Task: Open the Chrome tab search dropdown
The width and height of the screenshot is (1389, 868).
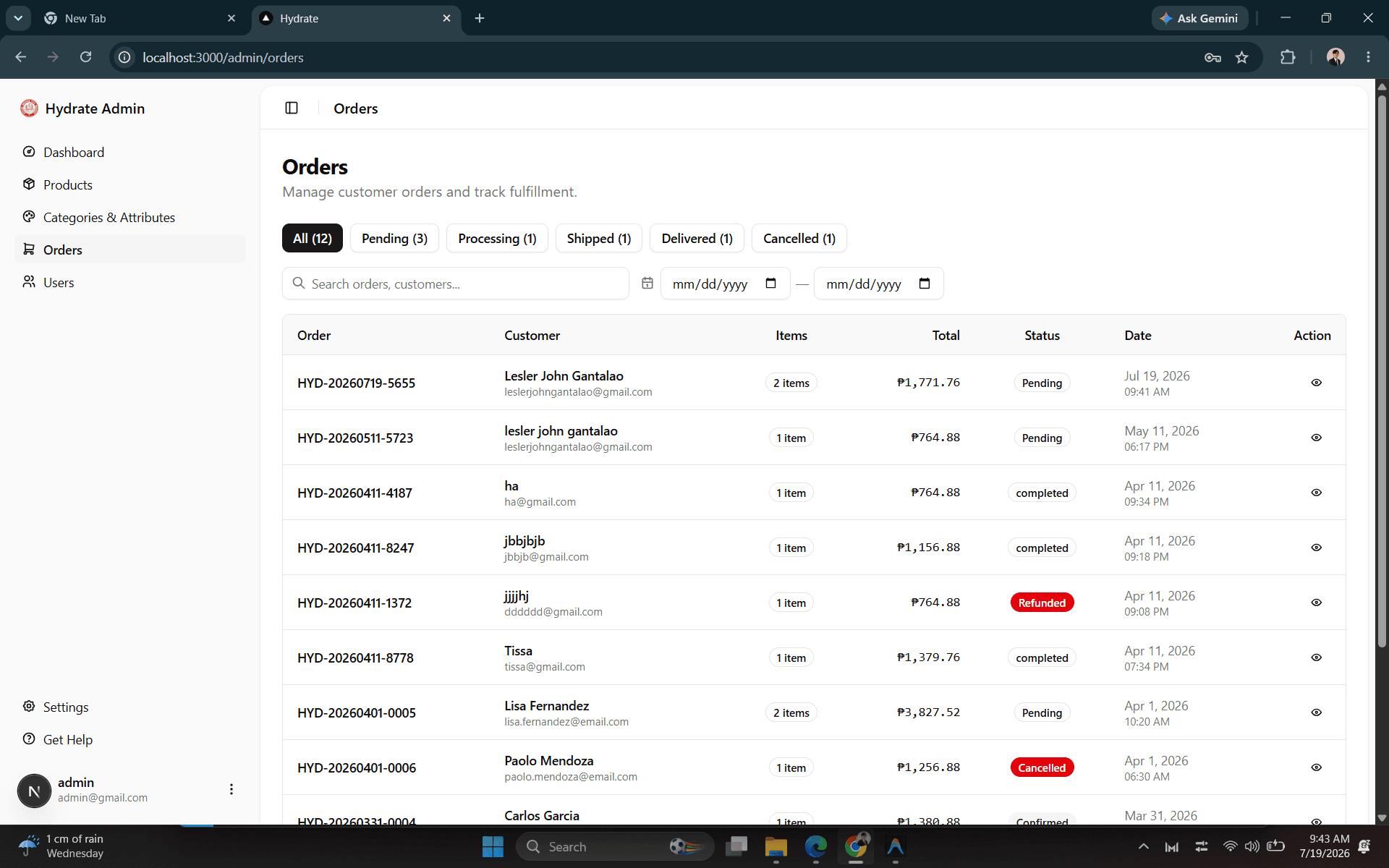Action: click(x=18, y=18)
